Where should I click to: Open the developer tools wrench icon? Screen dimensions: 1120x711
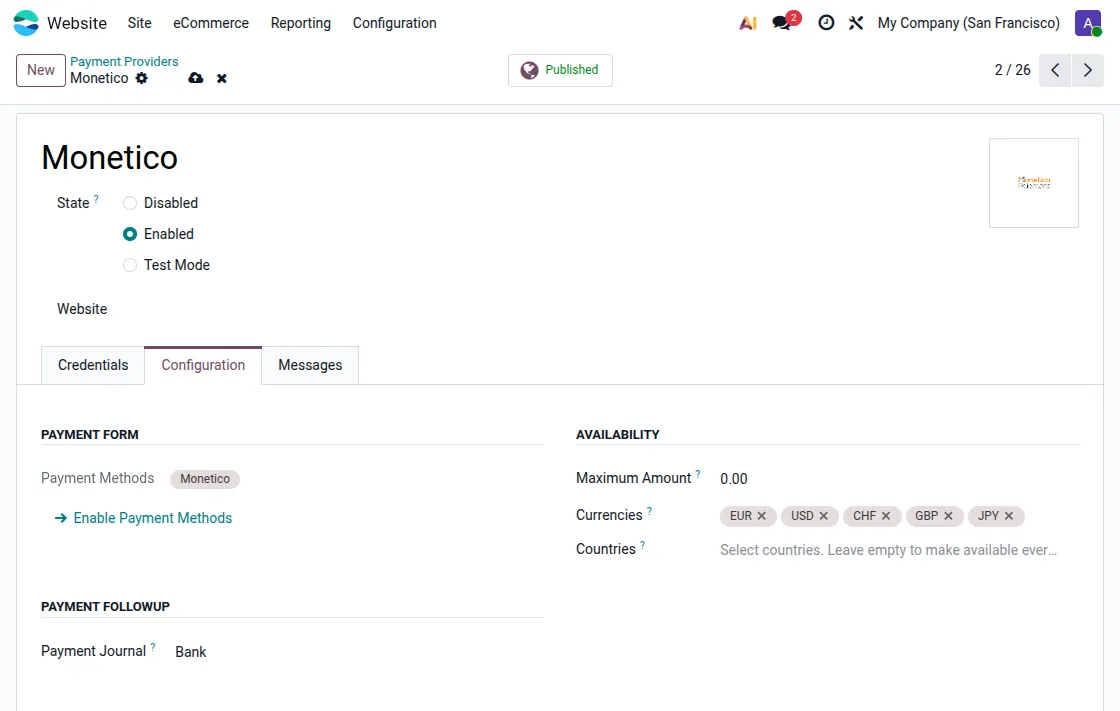[x=856, y=23]
